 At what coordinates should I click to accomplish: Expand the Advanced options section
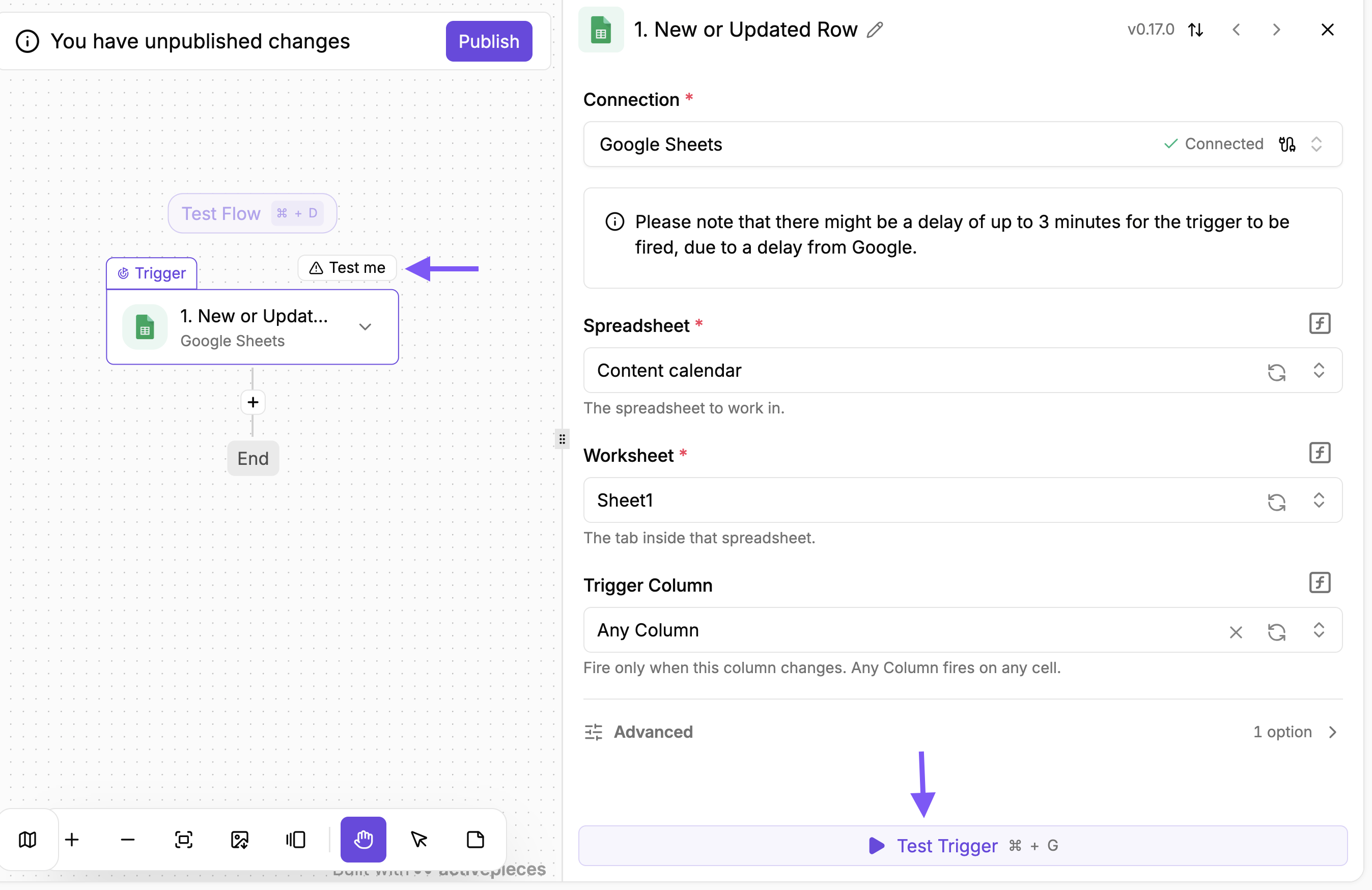[963, 732]
